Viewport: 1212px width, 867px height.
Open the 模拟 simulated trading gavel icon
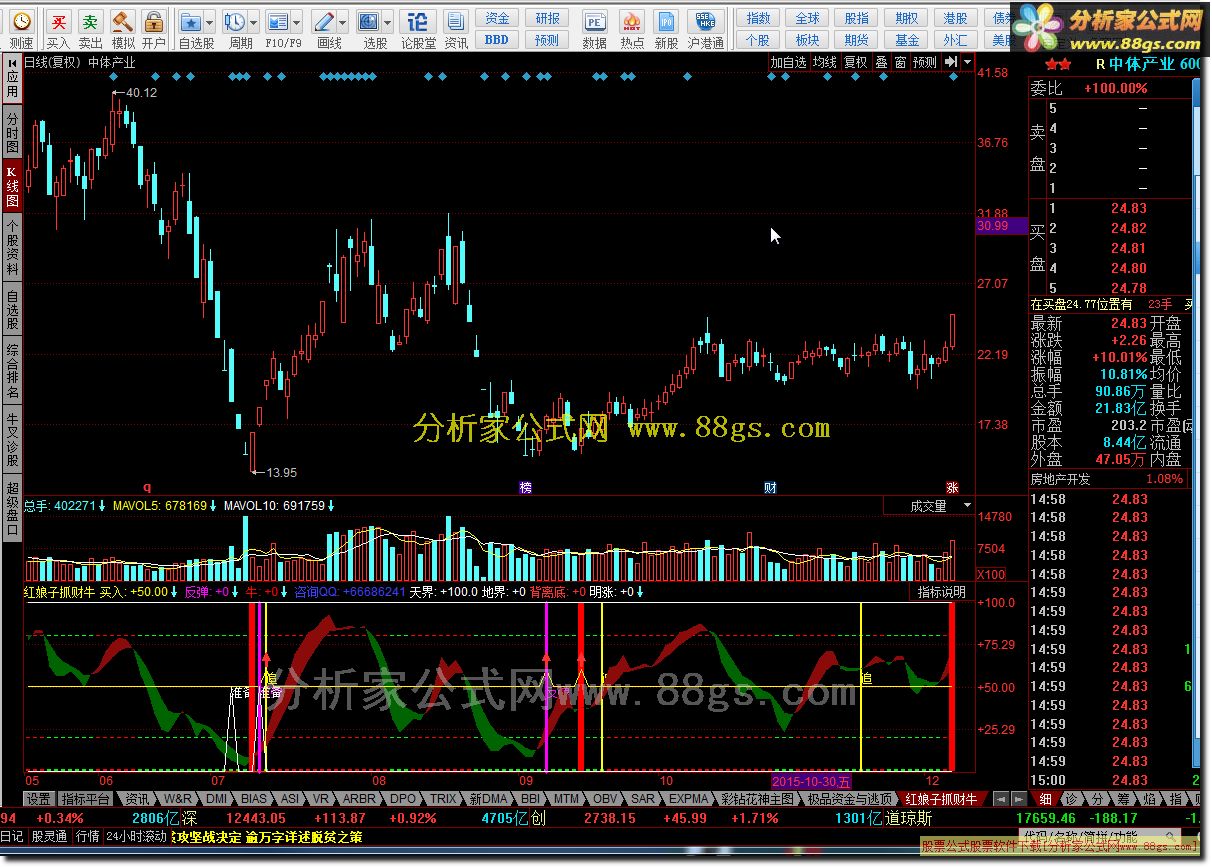(123, 20)
